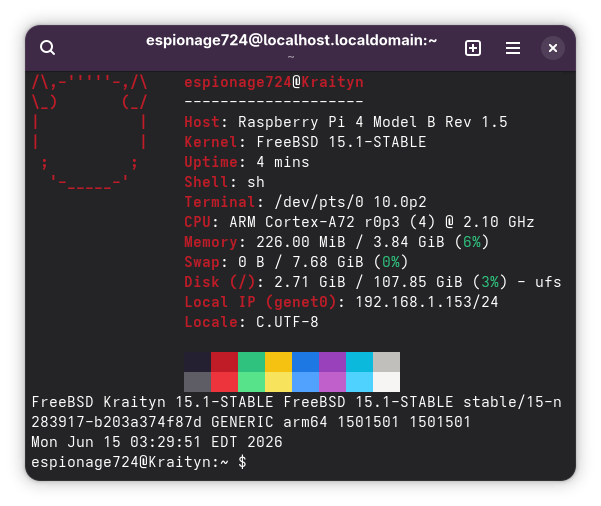Click the espionage724@Kraityn header text

pyautogui.click(x=274, y=82)
